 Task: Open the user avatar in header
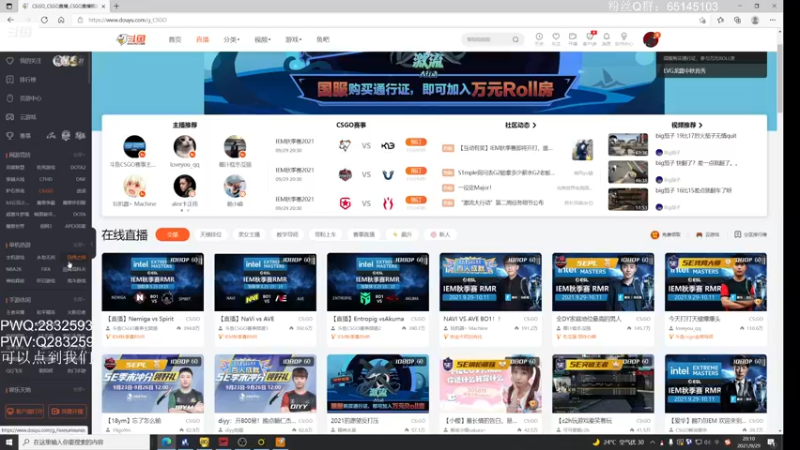tap(651, 39)
